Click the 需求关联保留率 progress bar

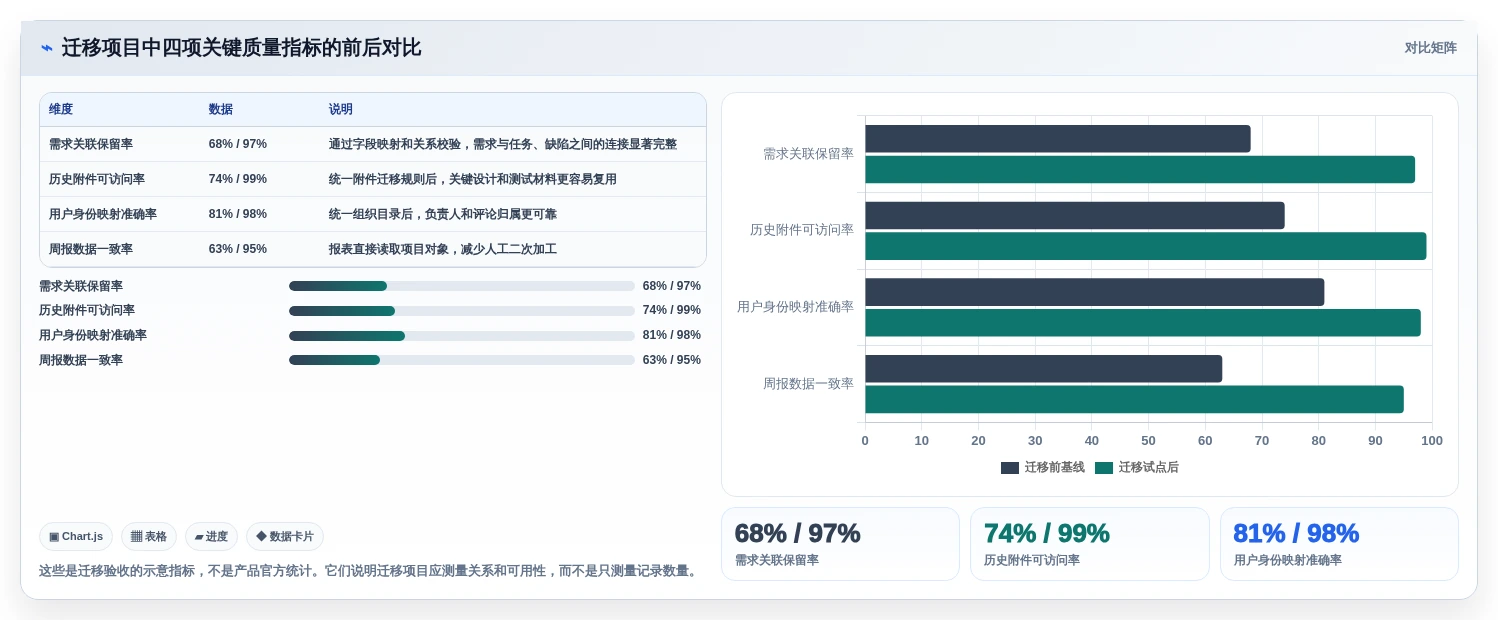click(x=462, y=286)
